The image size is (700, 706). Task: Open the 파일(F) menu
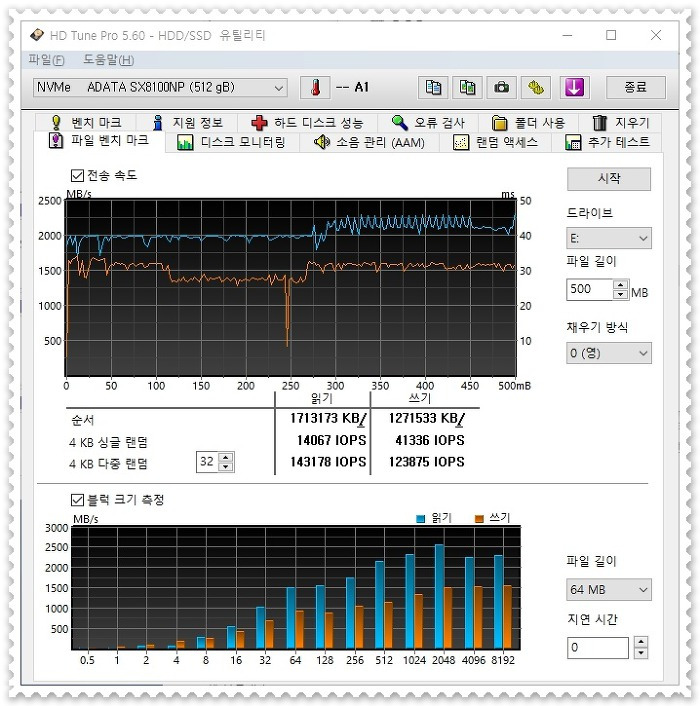pyautogui.click(x=46, y=60)
